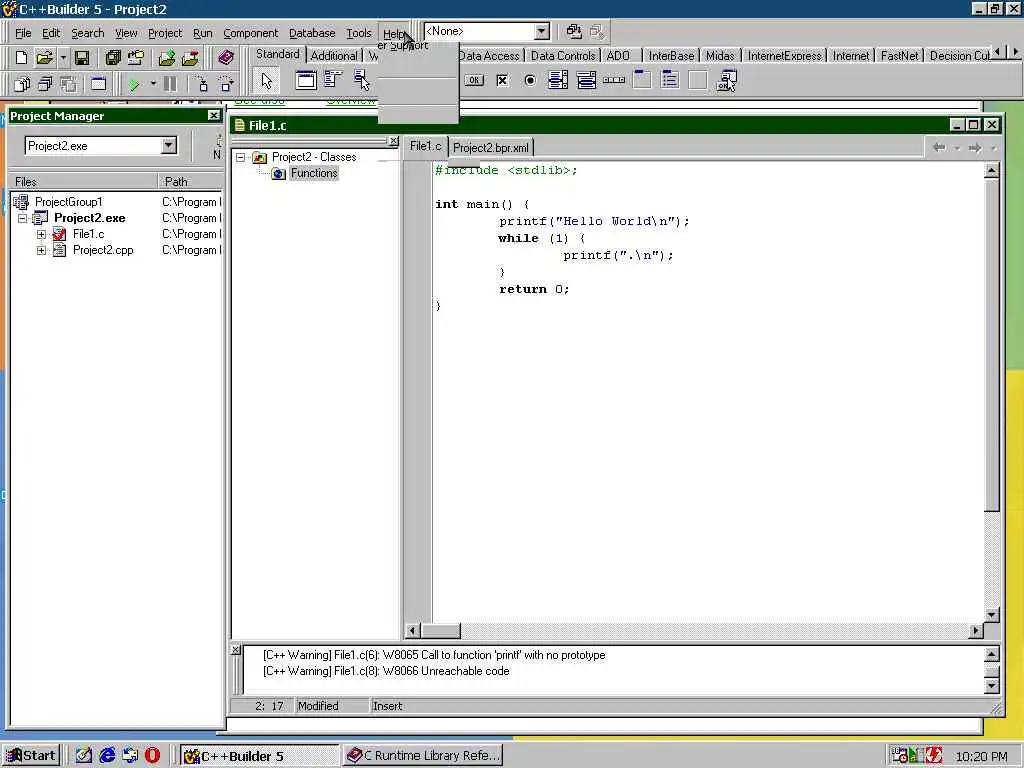Click the C++Builder 5 taskbar button
The height and width of the screenshot is (768, 1024).
click(259, 756)
